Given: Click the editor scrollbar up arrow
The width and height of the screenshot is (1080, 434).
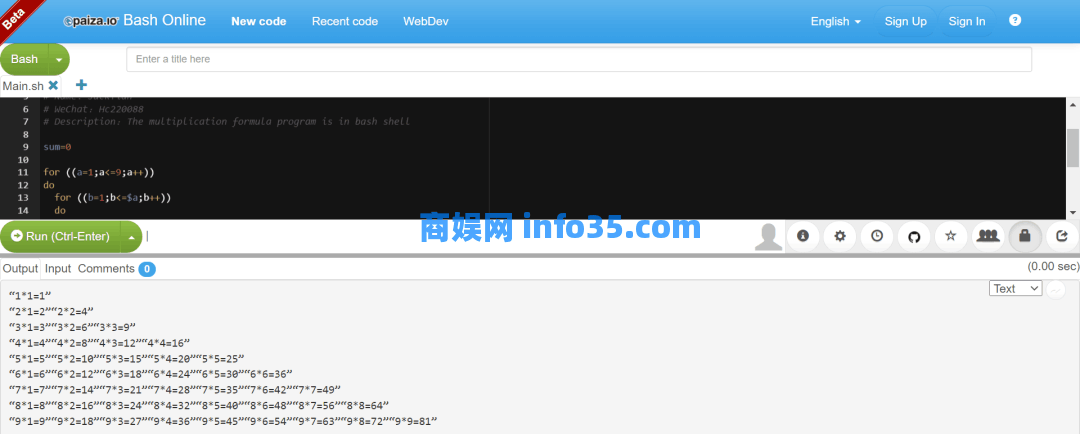Looking at the screenshot, I should point(1072,104).
